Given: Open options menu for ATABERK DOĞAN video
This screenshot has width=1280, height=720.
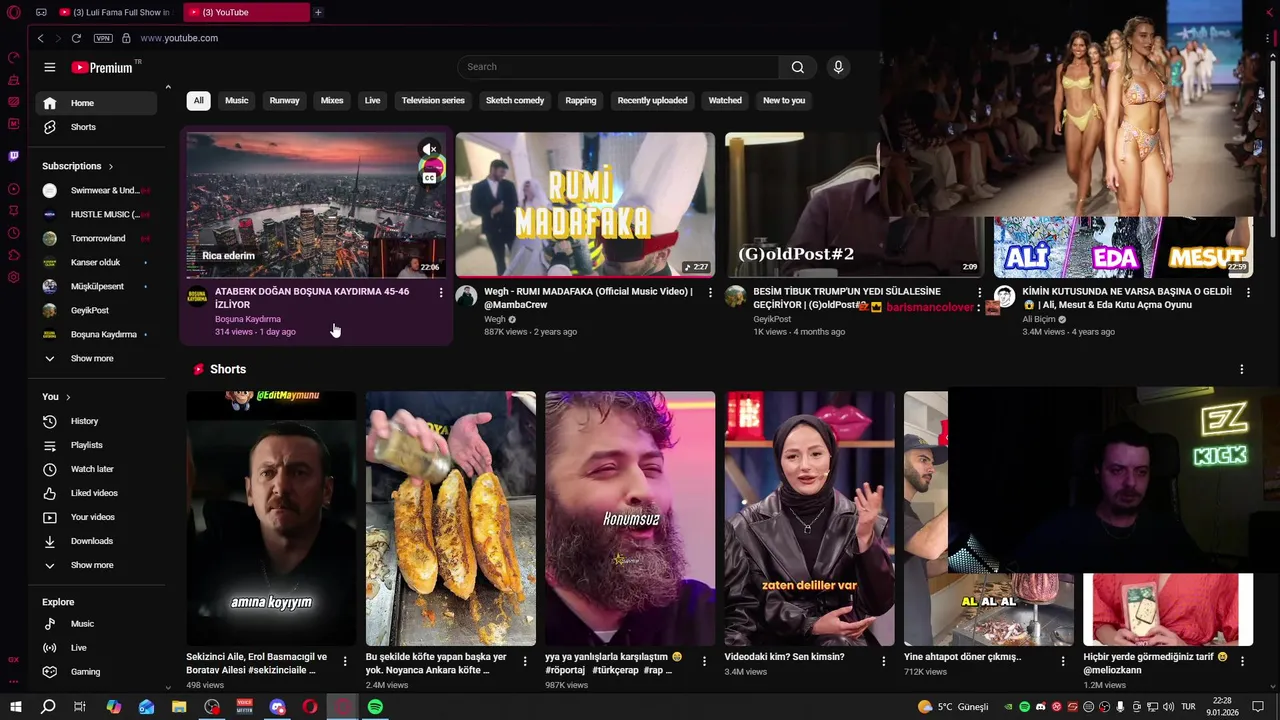Looking at the screenshot, I should click(441, 293).
